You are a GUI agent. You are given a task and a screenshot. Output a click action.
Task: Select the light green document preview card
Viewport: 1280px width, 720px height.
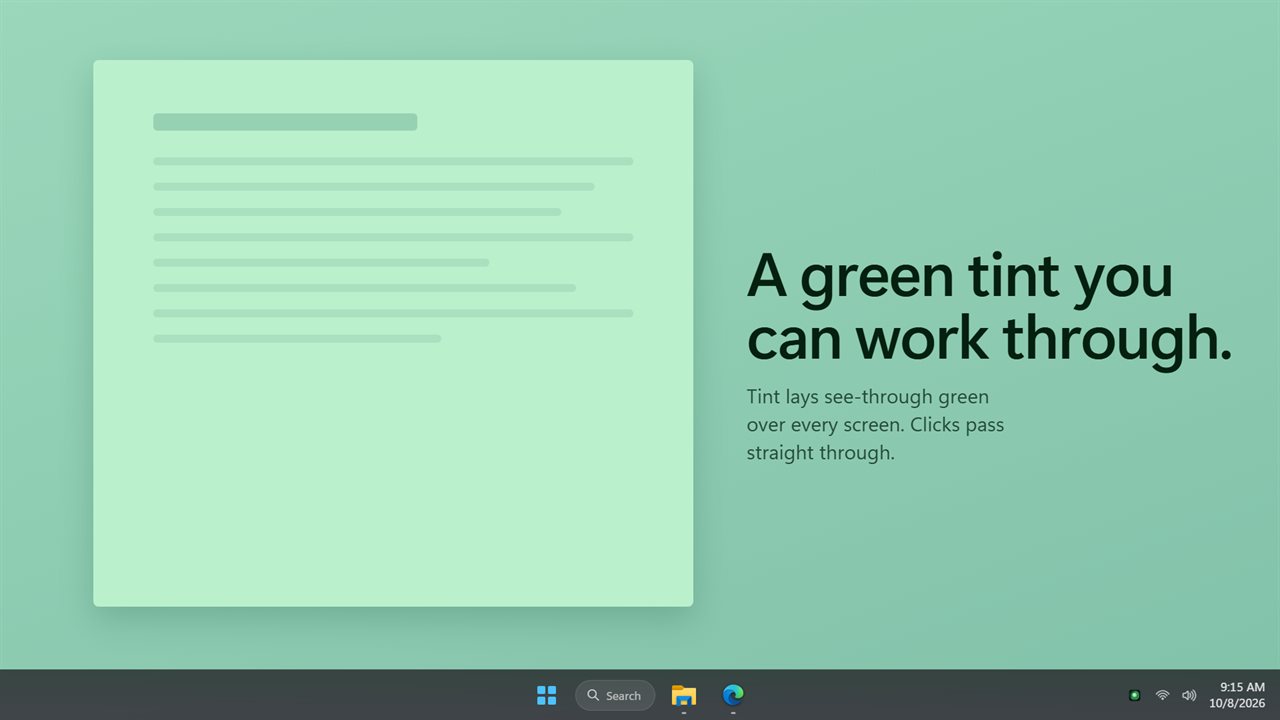393,333
